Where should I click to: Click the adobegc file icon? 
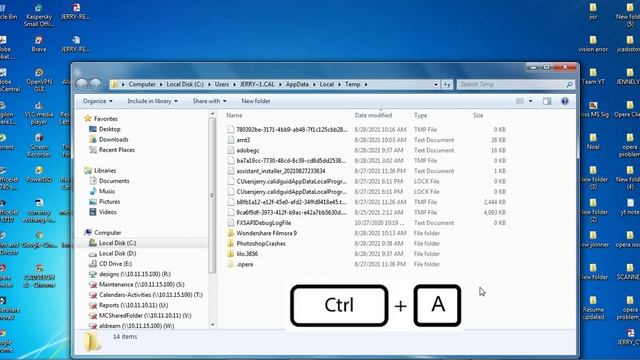[x=231, y=150]
